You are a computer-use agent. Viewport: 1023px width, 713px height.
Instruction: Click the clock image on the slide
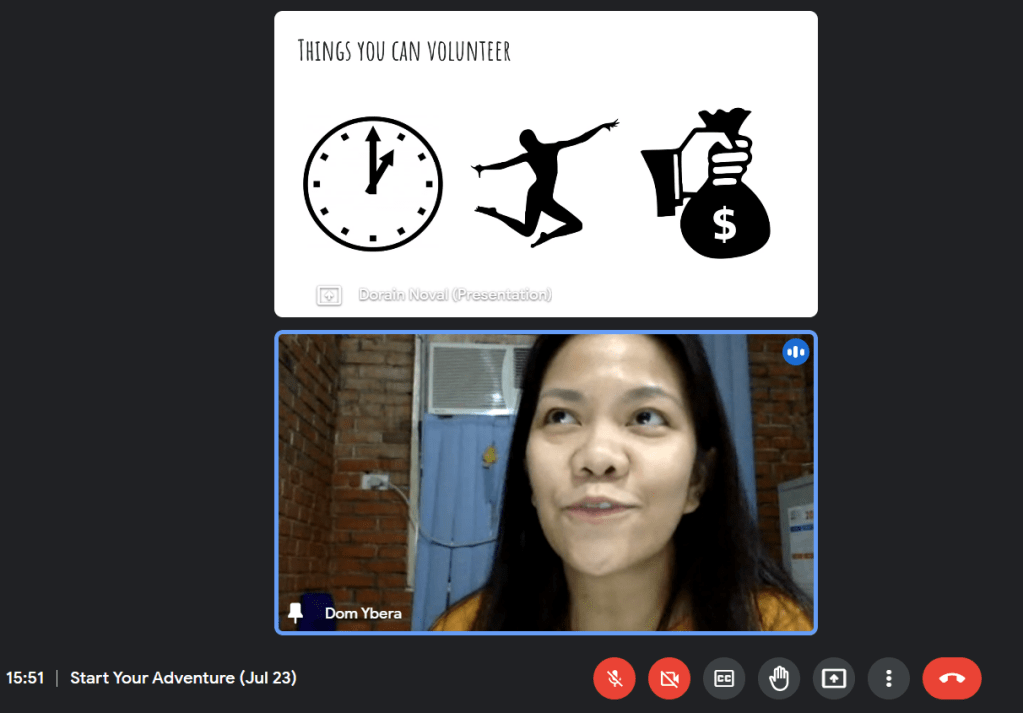click(372, 184)
